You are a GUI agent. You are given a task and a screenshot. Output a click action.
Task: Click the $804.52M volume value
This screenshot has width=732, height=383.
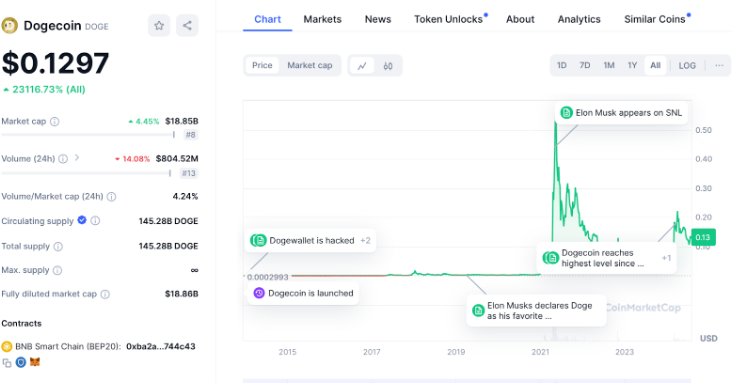177,159
